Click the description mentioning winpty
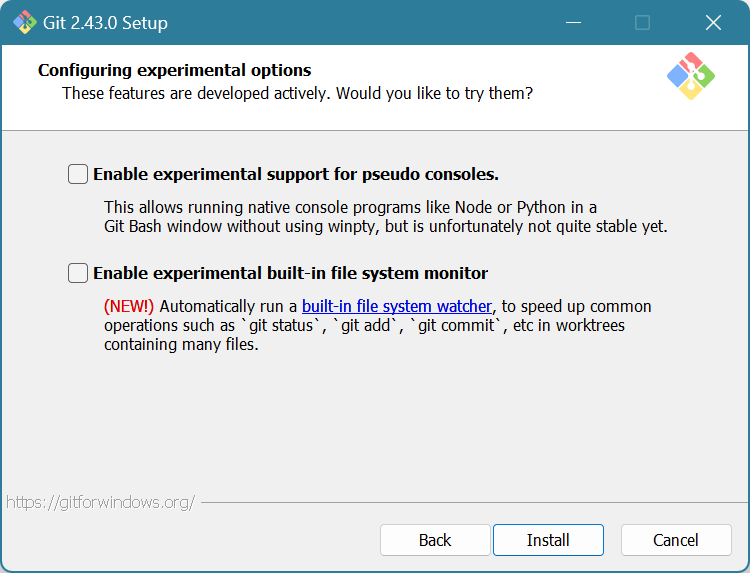 click(386, 217)
